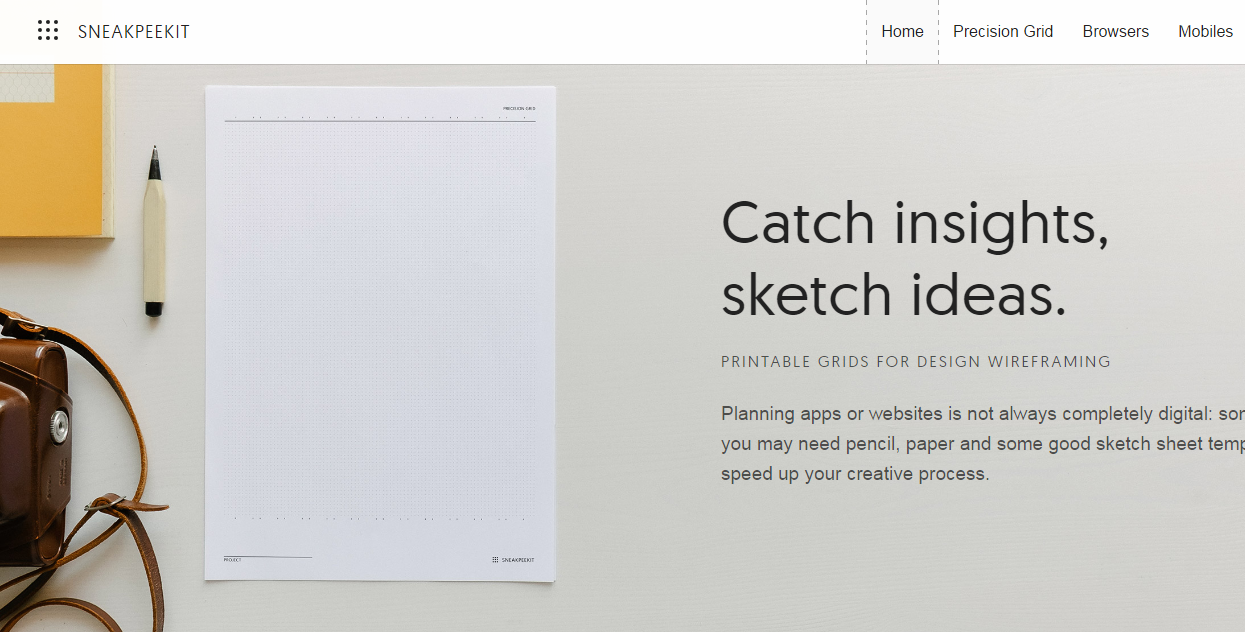This screenshot has width=1245, height=632.
Task: Select Mobiles in the navigation bar
Action: click(x=1205, y=32)
